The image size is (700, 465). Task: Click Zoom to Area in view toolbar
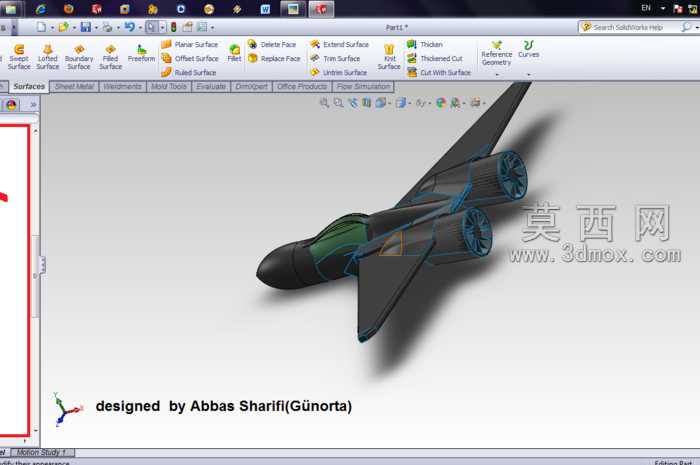(x=338, y=103)
